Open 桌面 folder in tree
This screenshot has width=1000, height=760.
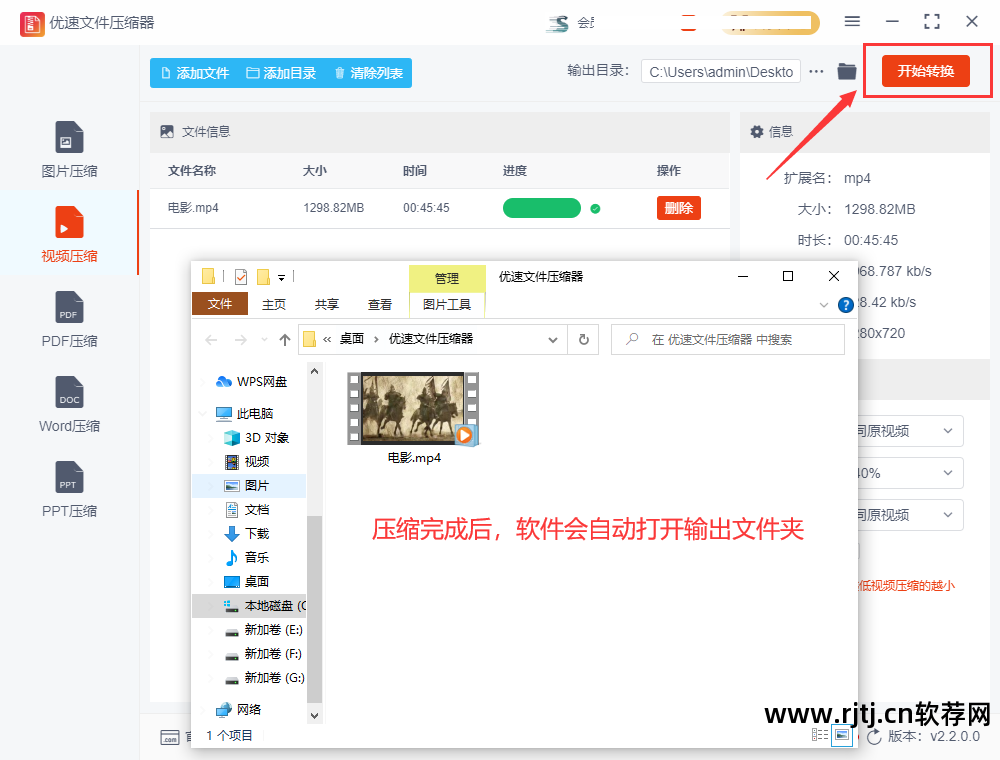247,581
